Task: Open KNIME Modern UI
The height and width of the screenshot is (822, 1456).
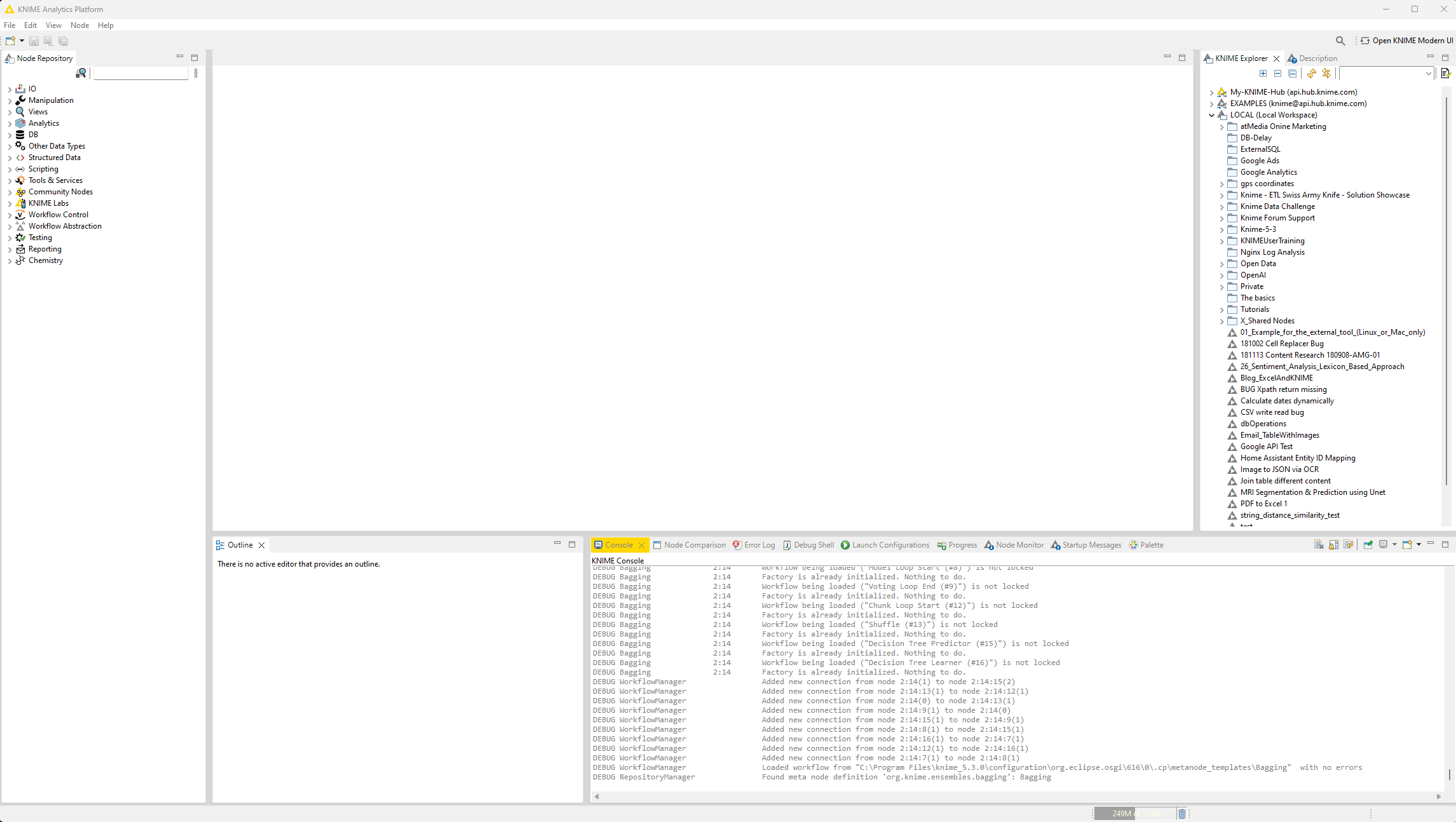Action: tap(1406, 41)
